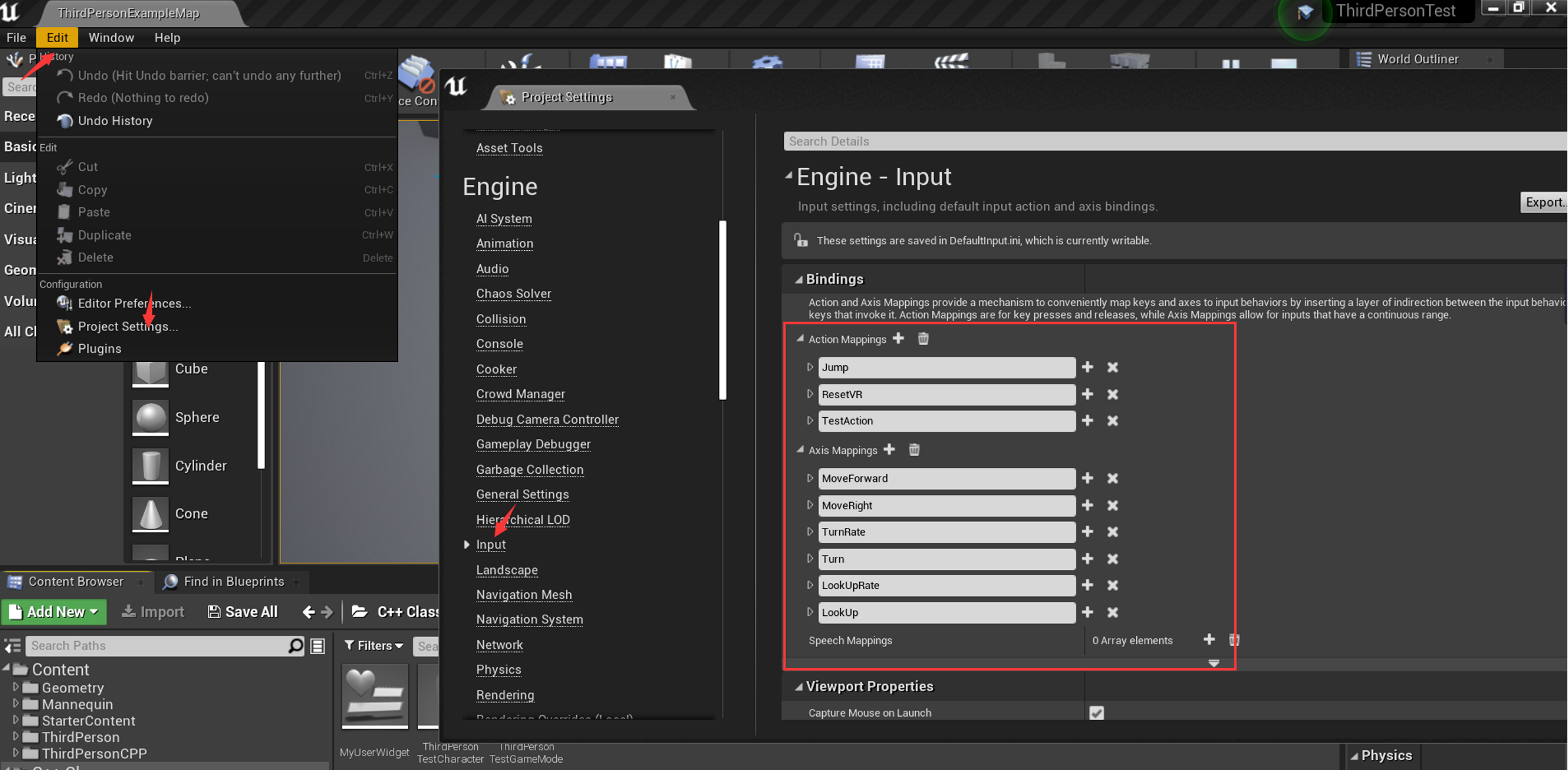Open the Filters dropdown
This screenshot has width=1568, height=770.
coord(373,646)
